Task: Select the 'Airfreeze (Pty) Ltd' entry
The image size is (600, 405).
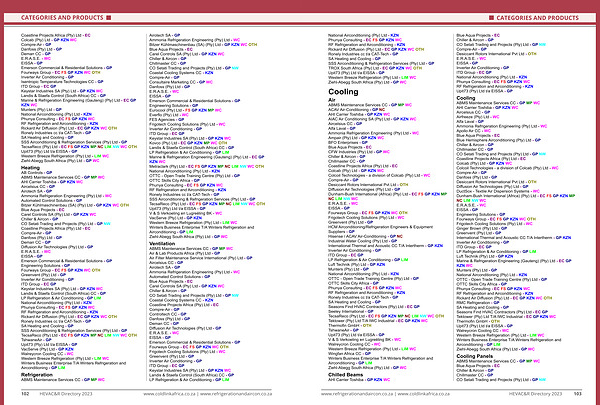Action: click(478, 117)
